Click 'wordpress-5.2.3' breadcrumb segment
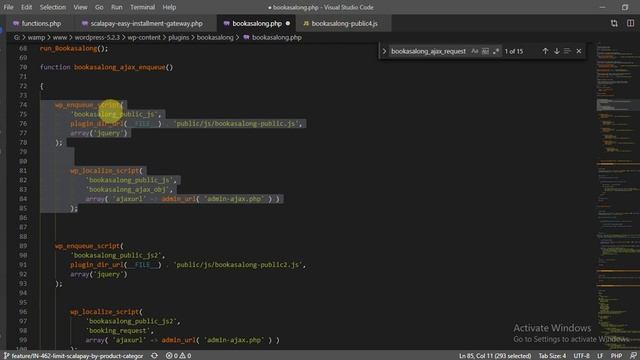The width and height of the screenshot is (640, 360). pyautogui.click(x=97, y=38)
